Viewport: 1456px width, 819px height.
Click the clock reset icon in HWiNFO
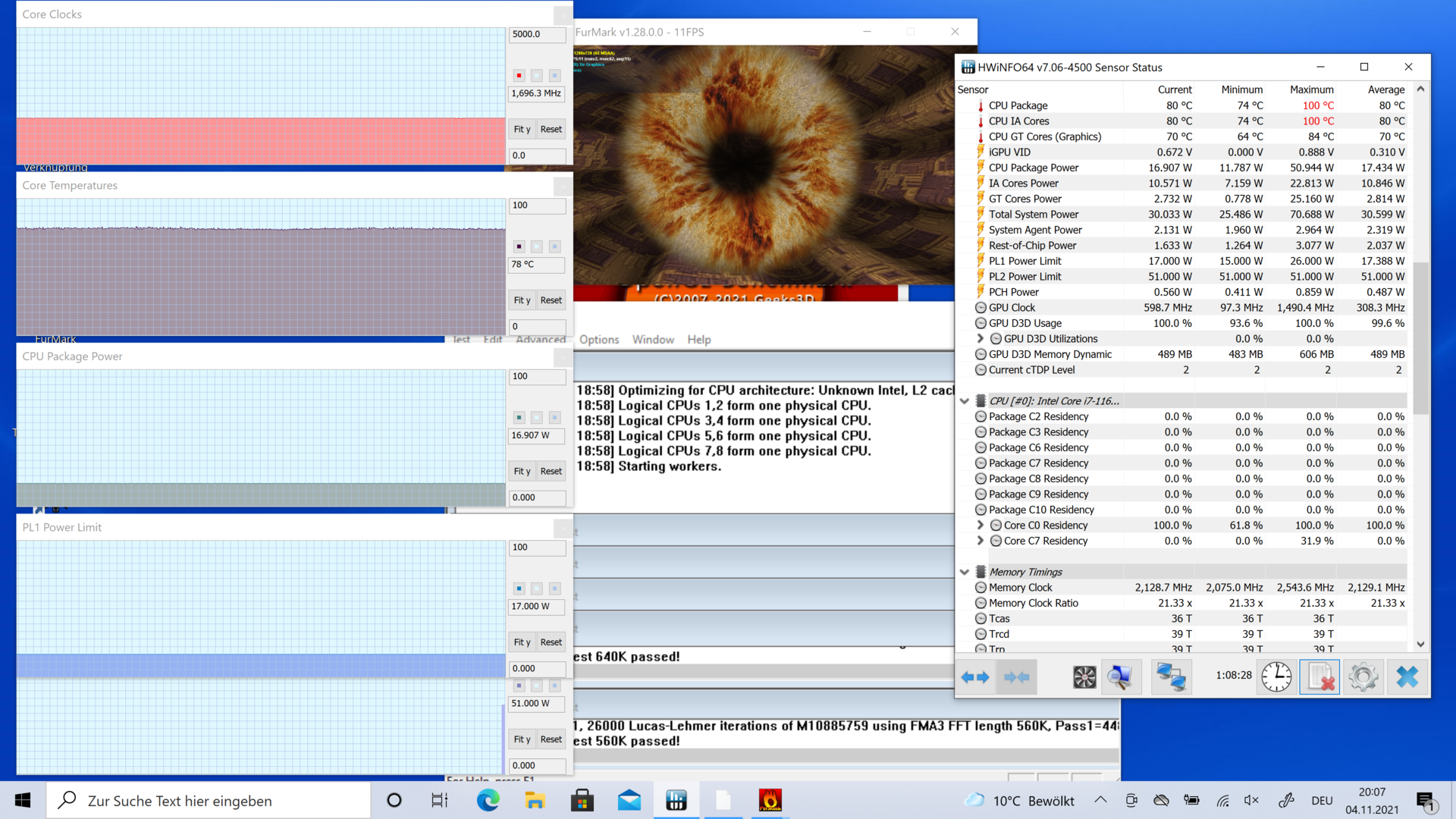coord(1276,677)
